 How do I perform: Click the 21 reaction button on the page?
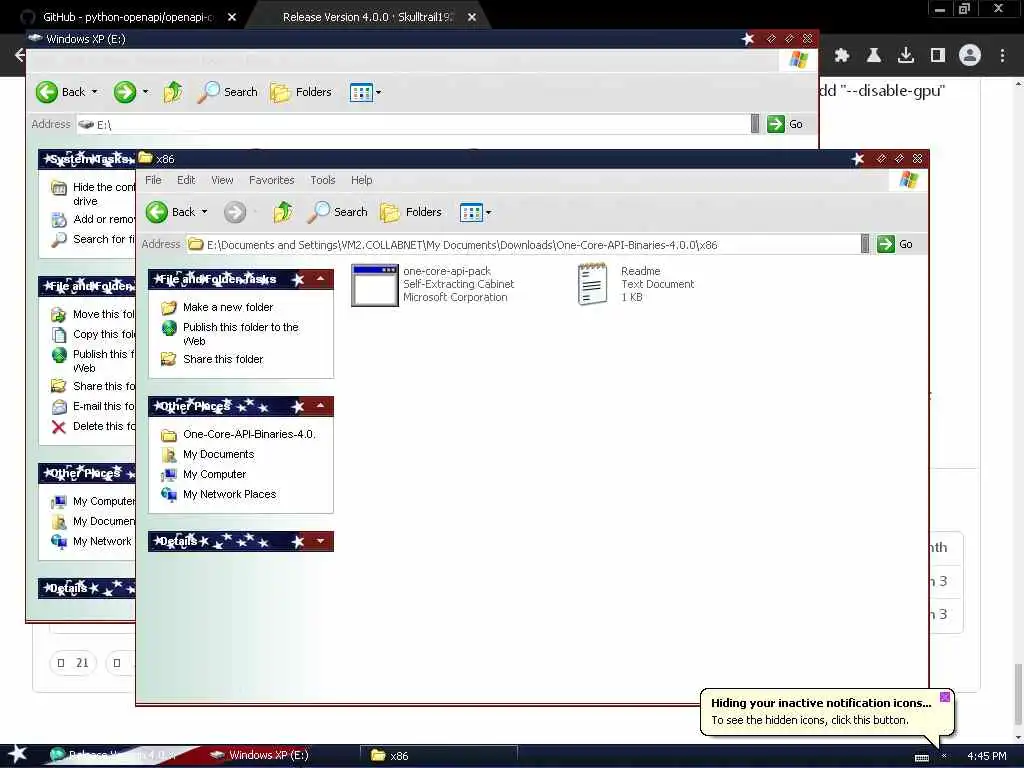72,663
